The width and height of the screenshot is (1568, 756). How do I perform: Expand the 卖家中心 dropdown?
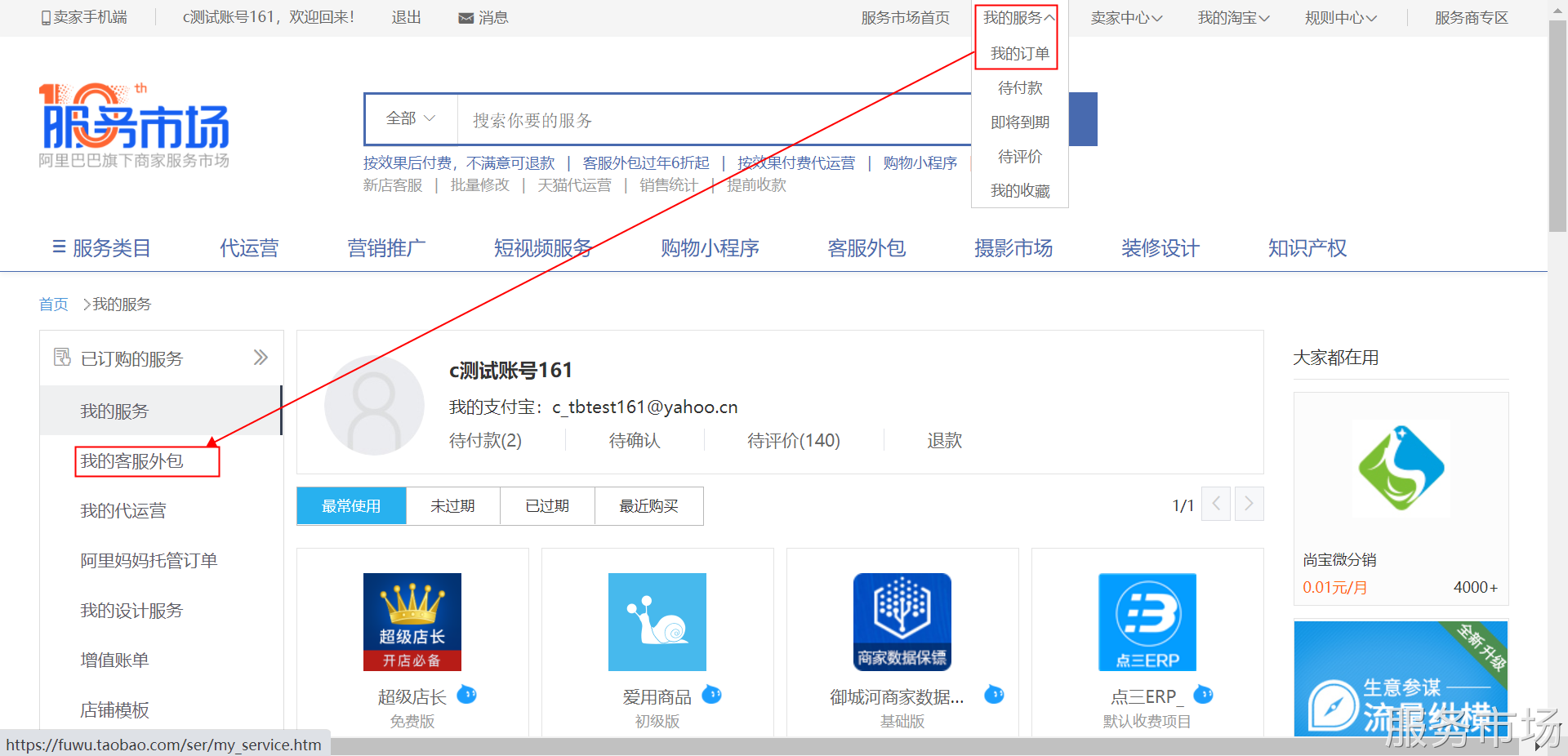pyautogui.click(x=1126, y=18)
